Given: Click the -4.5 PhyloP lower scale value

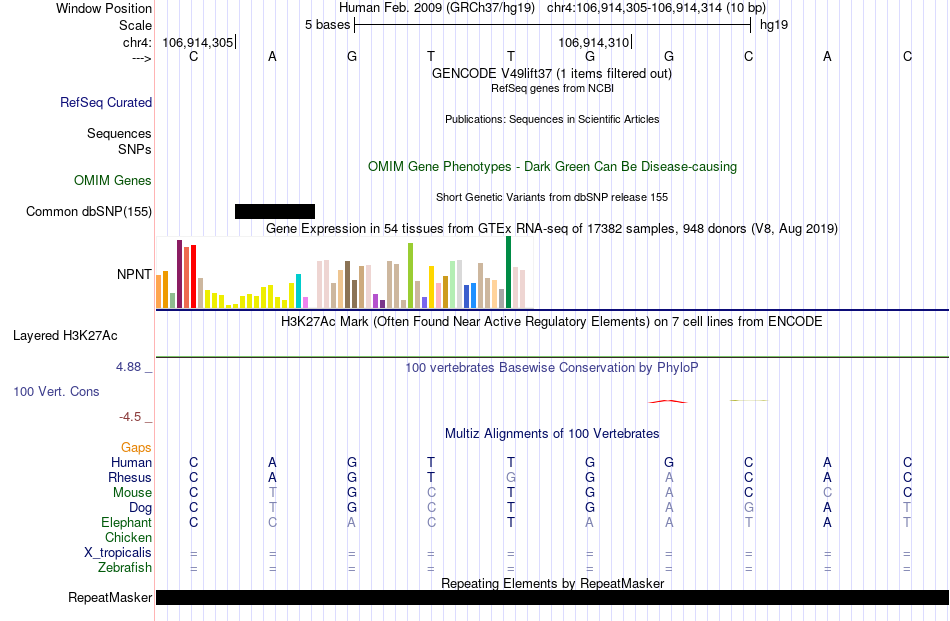Looking at the screenshot, I should 130,417.
